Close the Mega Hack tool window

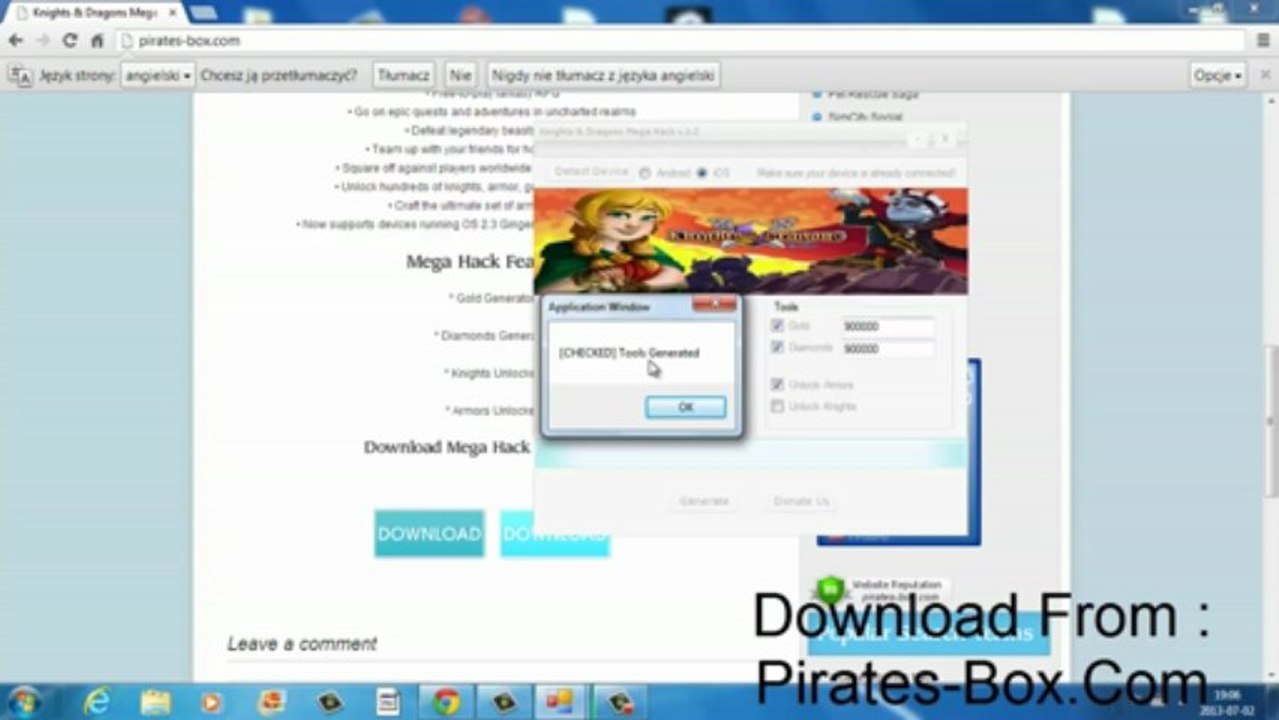[944, 139]
